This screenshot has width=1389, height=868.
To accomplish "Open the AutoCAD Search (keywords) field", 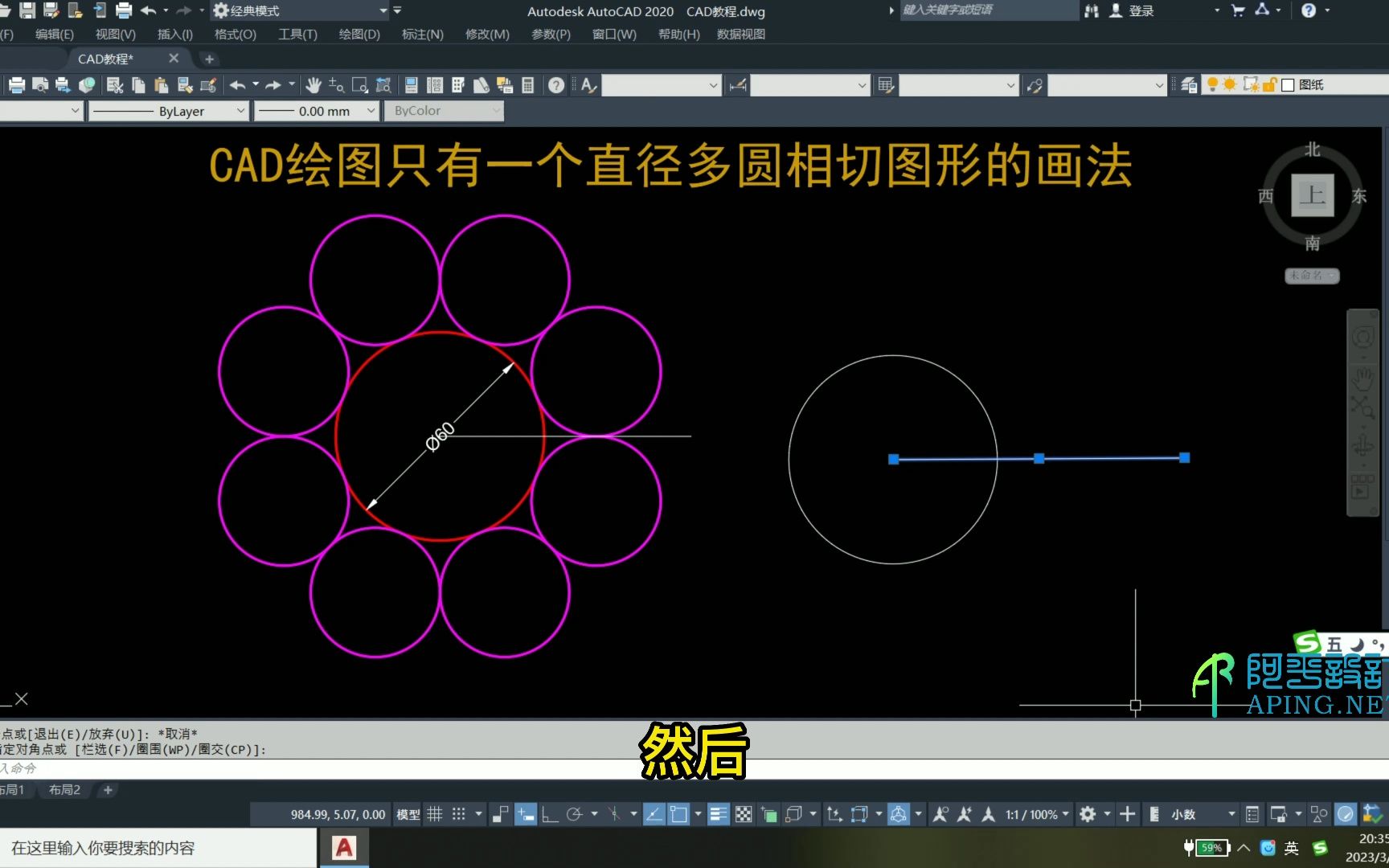I will [987, 10].
